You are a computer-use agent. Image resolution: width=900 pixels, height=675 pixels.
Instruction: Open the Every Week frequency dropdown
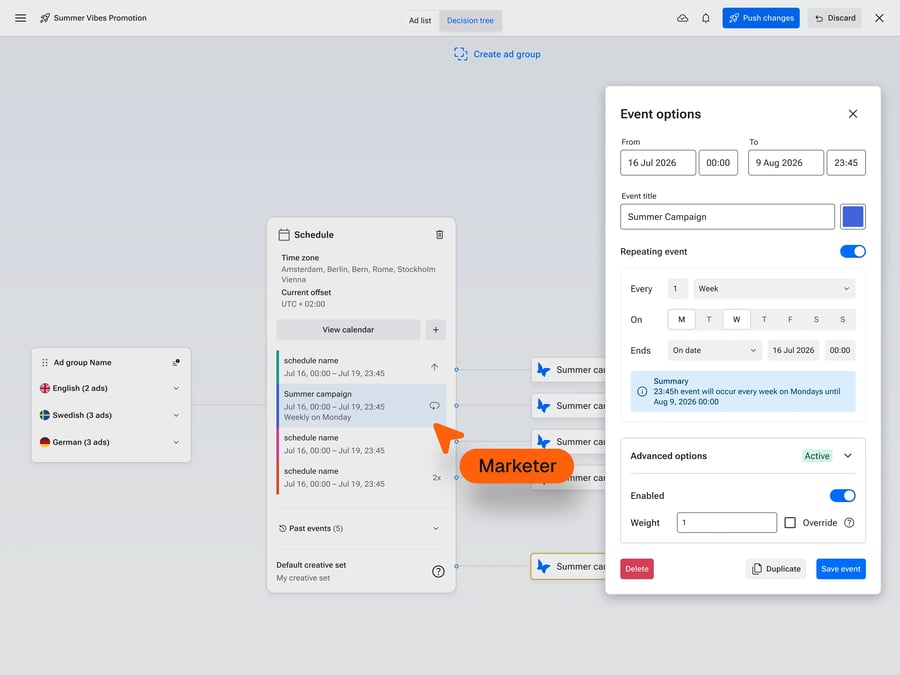[x=773, y=288]
